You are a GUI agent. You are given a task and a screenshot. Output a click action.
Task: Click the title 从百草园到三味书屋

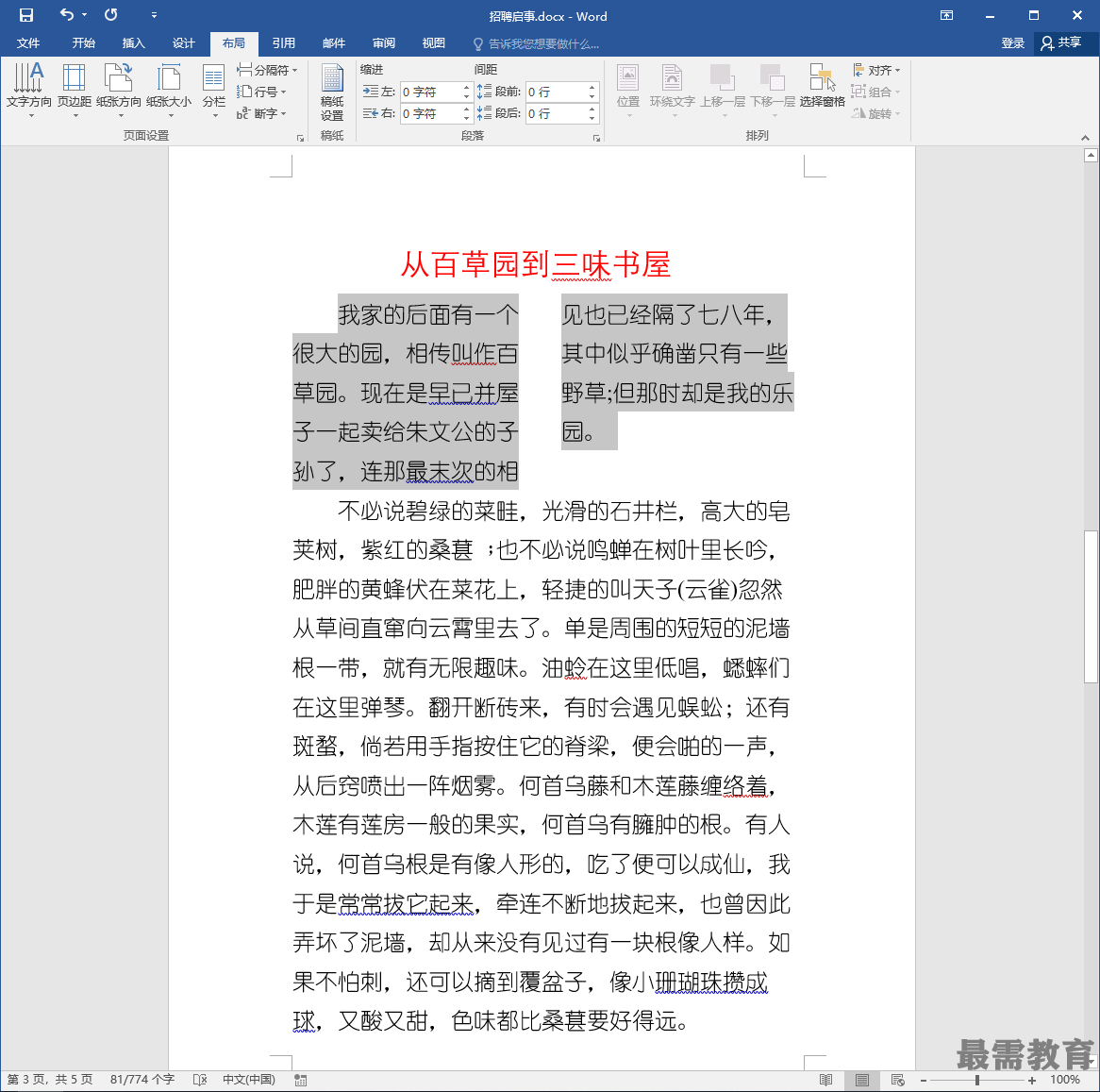[535, 264]
